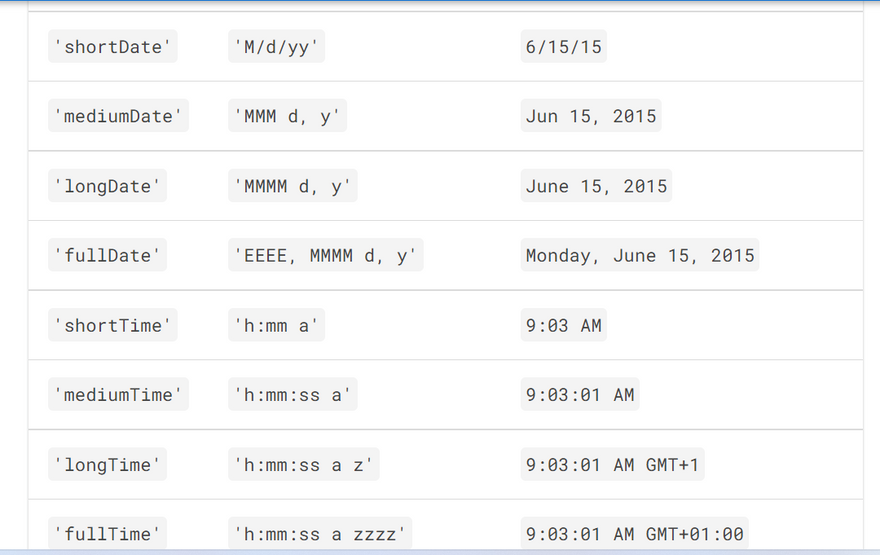
Task: Click the 'mediumDate' option name
Action: click(118, 116)
